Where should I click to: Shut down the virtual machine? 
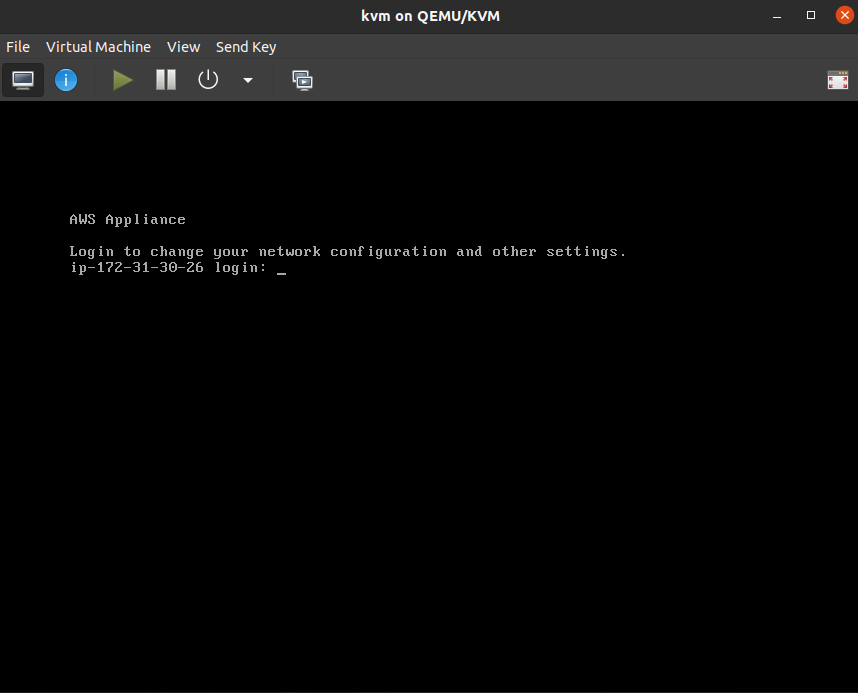click(x=208, y=80)
